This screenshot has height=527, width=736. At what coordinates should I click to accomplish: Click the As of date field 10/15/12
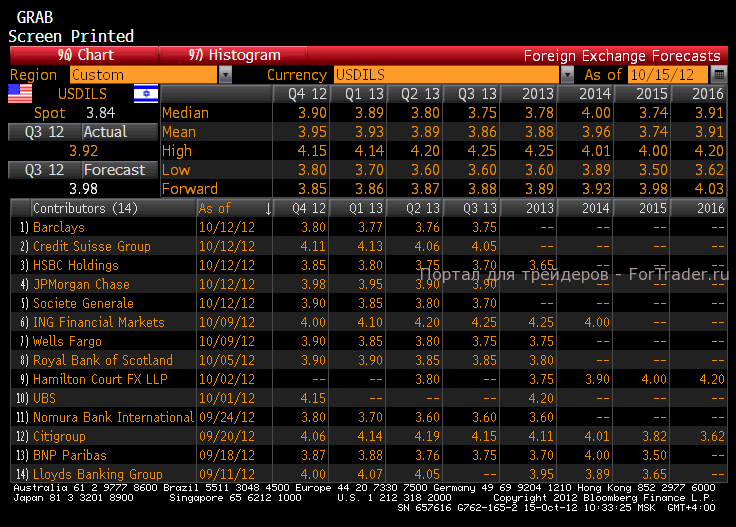667,75
